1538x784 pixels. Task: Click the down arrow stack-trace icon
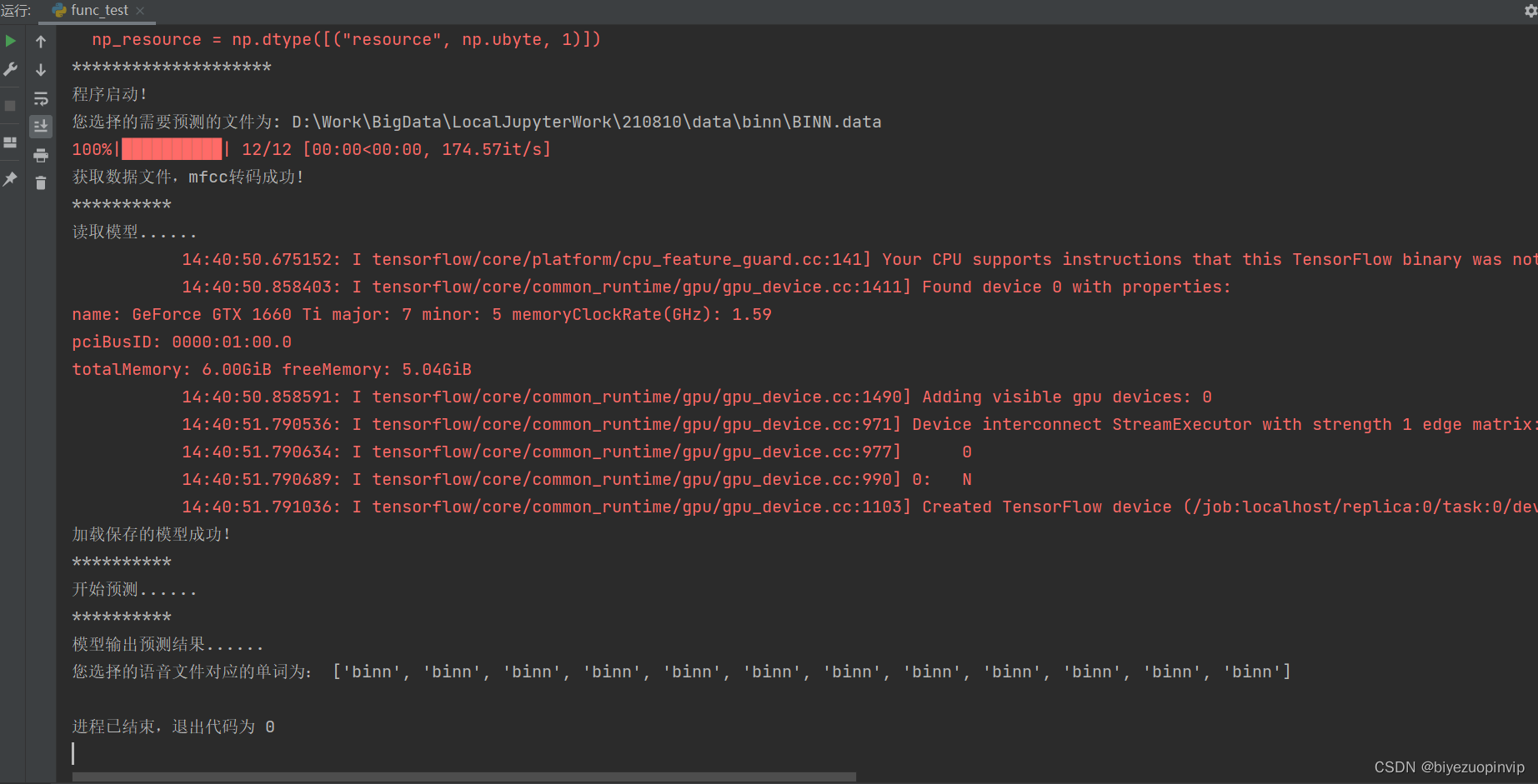41,70
